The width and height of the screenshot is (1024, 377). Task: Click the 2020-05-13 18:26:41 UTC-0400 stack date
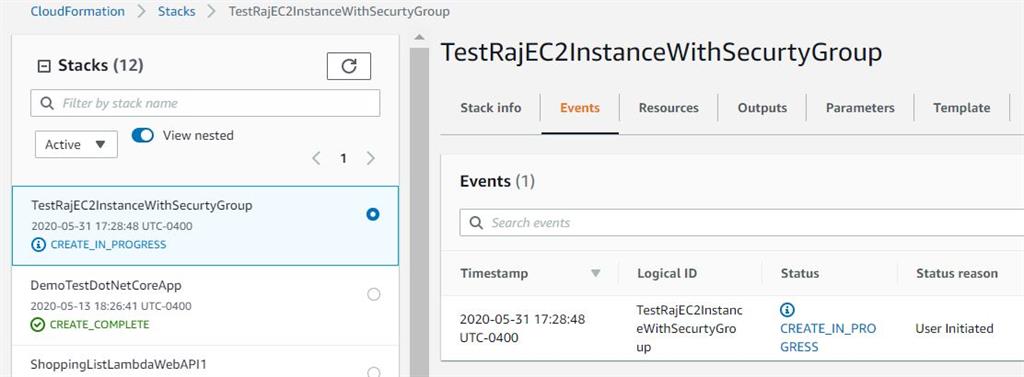point(111,306)
